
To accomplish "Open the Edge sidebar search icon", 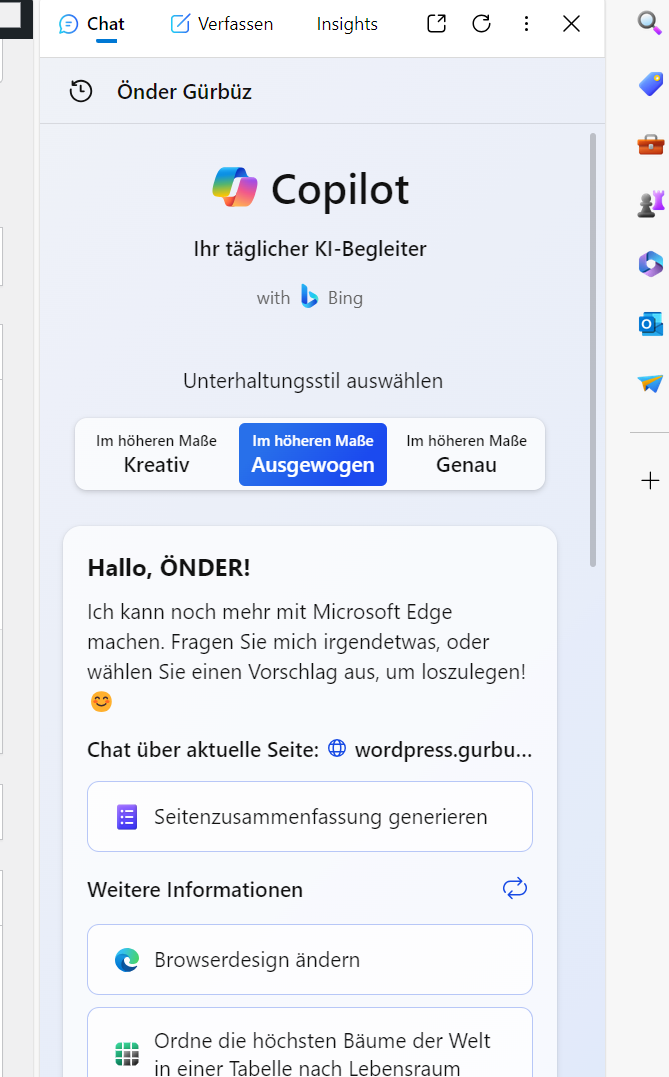I will (x=650, y=23).
